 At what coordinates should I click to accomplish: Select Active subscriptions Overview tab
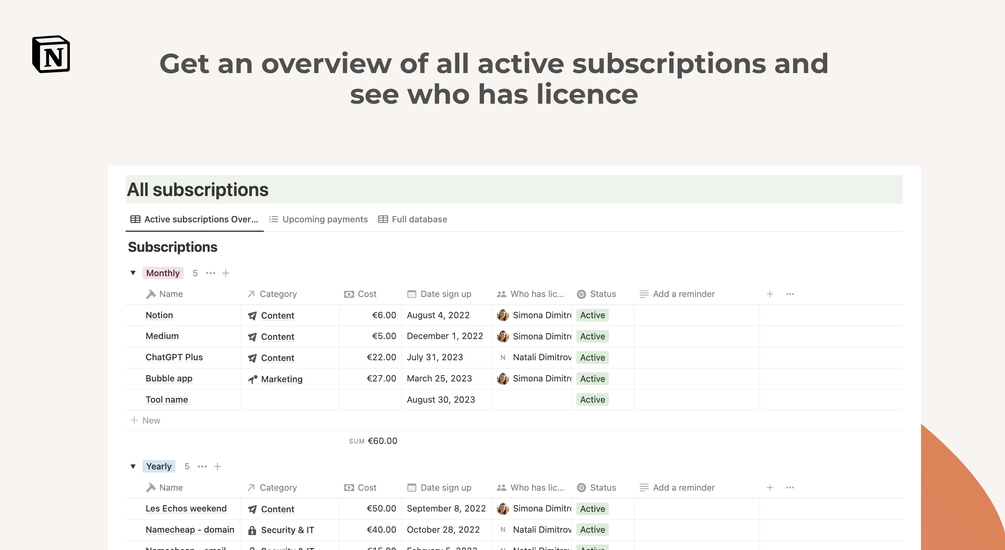tap(194, 219)
